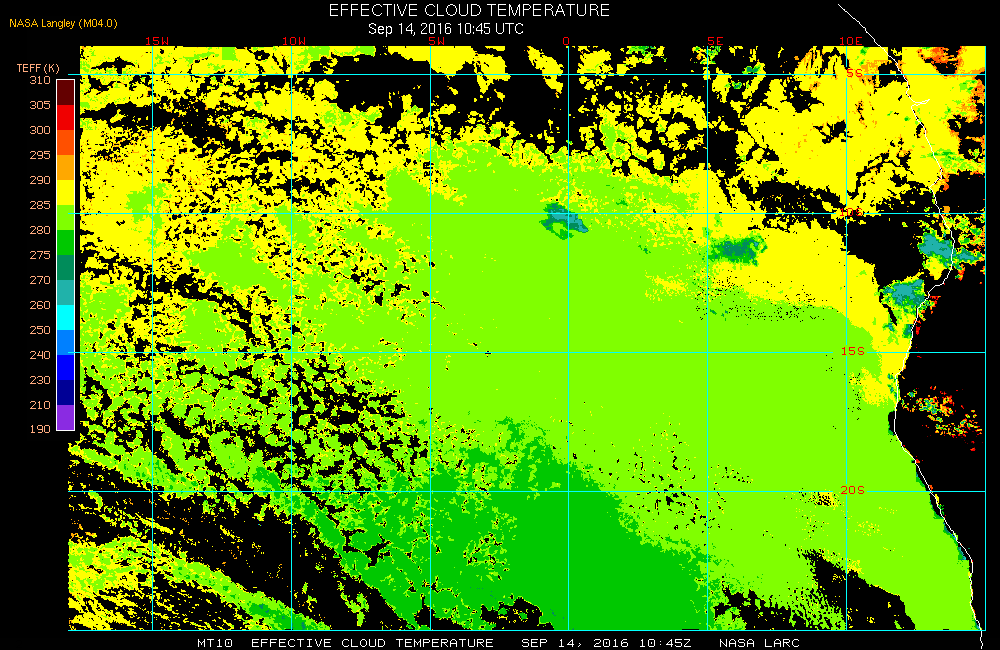Click the '5S' latitude label
1000x650 pixels.
tap(855, 73)
